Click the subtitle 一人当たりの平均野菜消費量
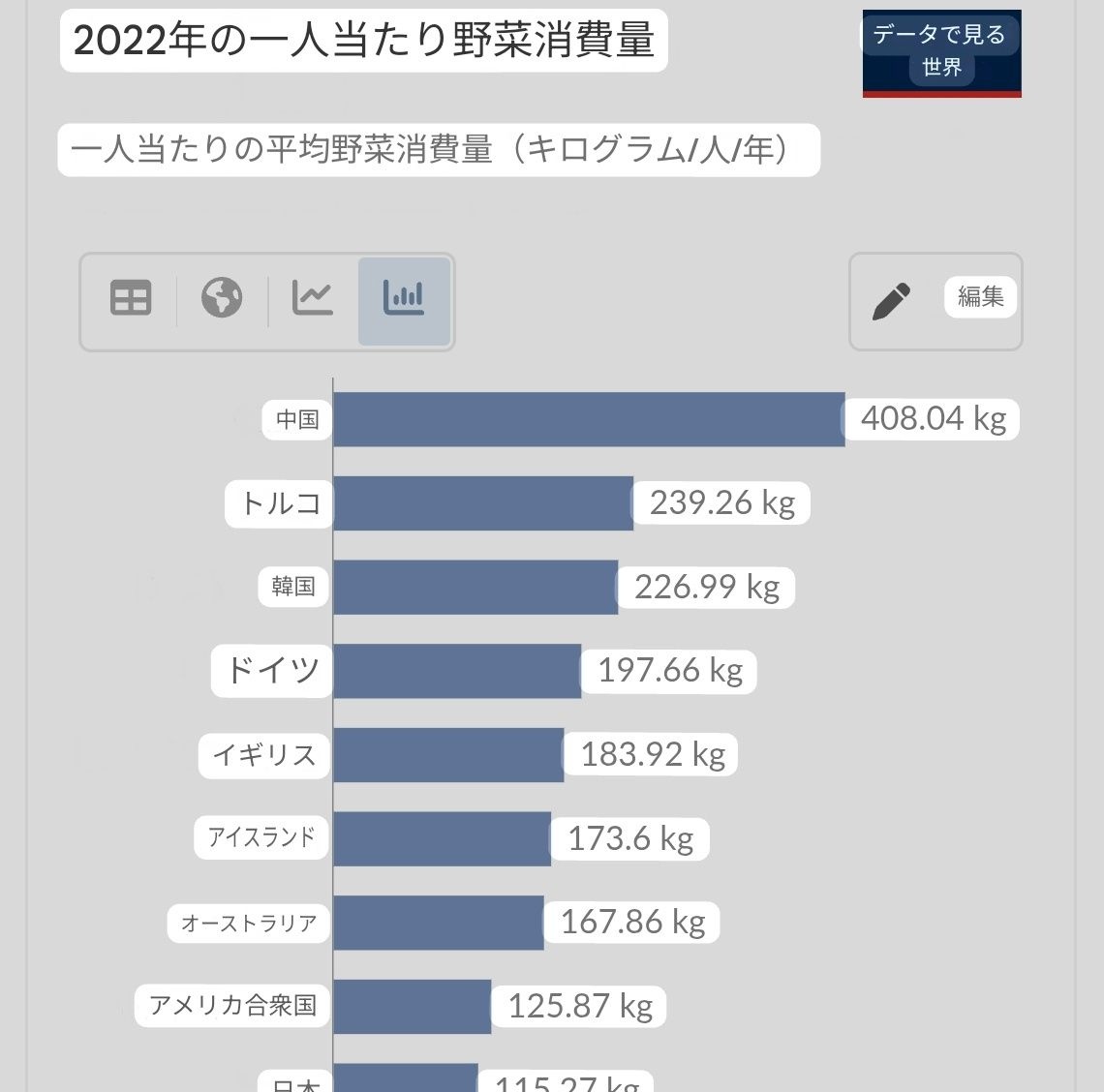Viewport: 1104px width, 1092px height. tap(438, 150)
